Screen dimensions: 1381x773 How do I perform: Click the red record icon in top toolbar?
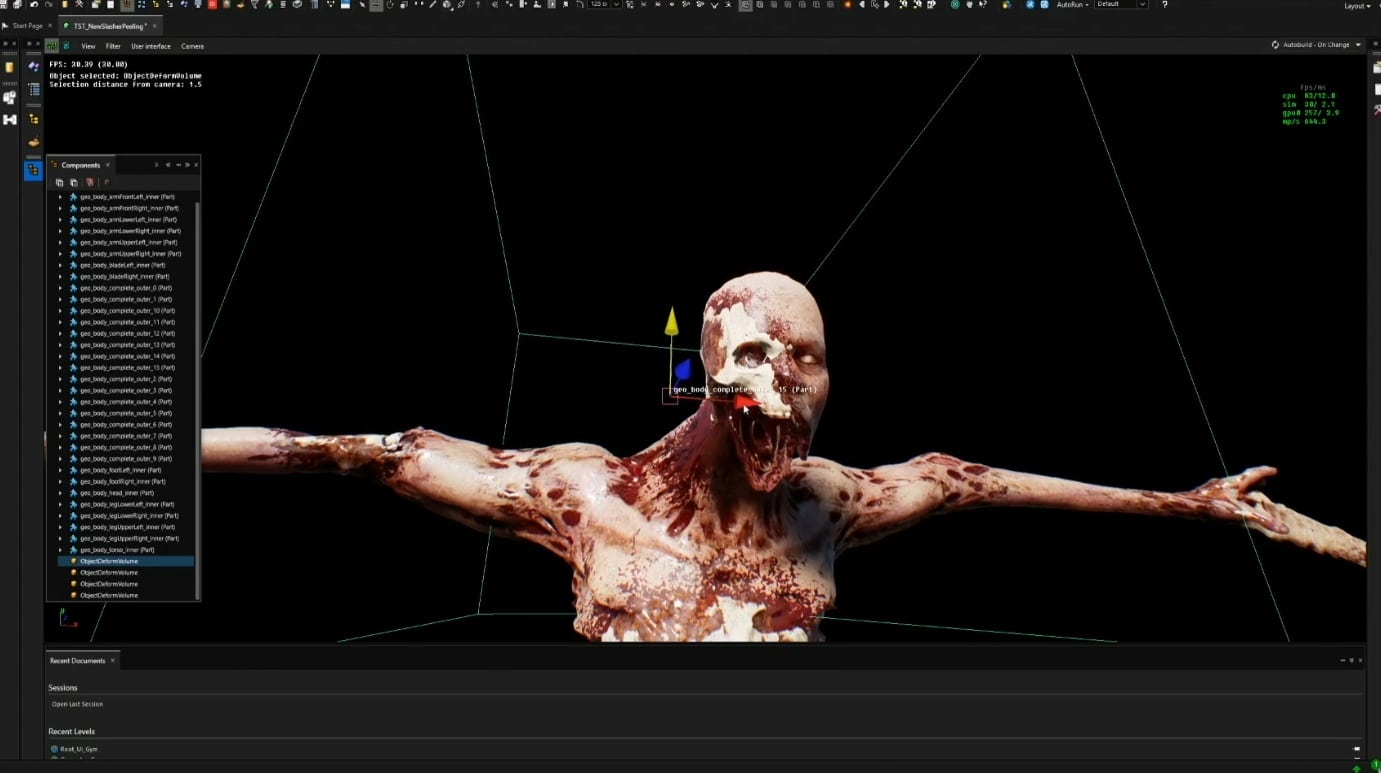click(211, 5)
